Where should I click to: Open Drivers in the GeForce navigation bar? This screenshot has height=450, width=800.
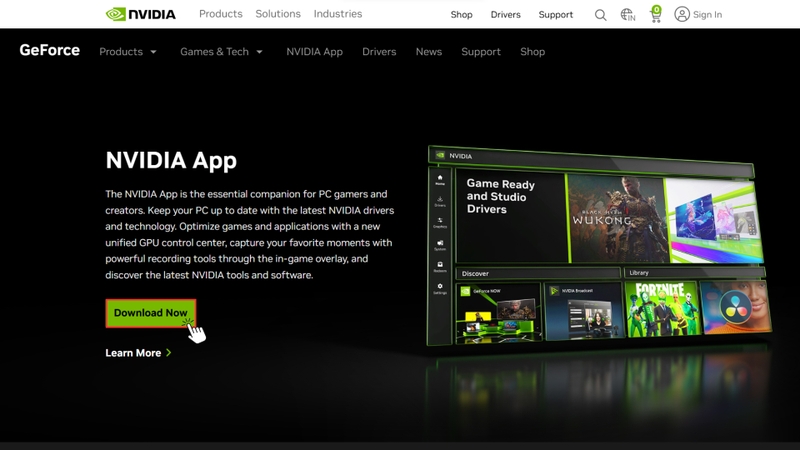379,52
